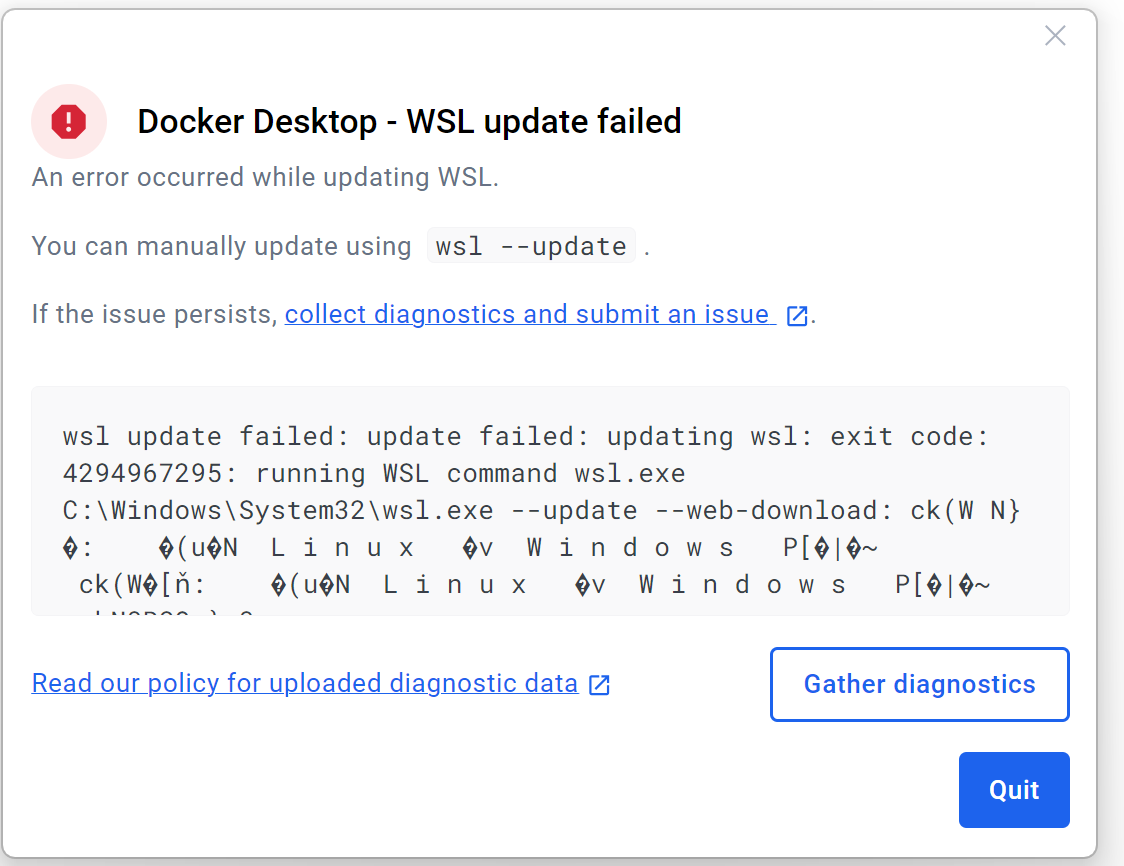Screen dimensions: 1124x866
Task: Click the text You can manually update using
Action: 221,245
